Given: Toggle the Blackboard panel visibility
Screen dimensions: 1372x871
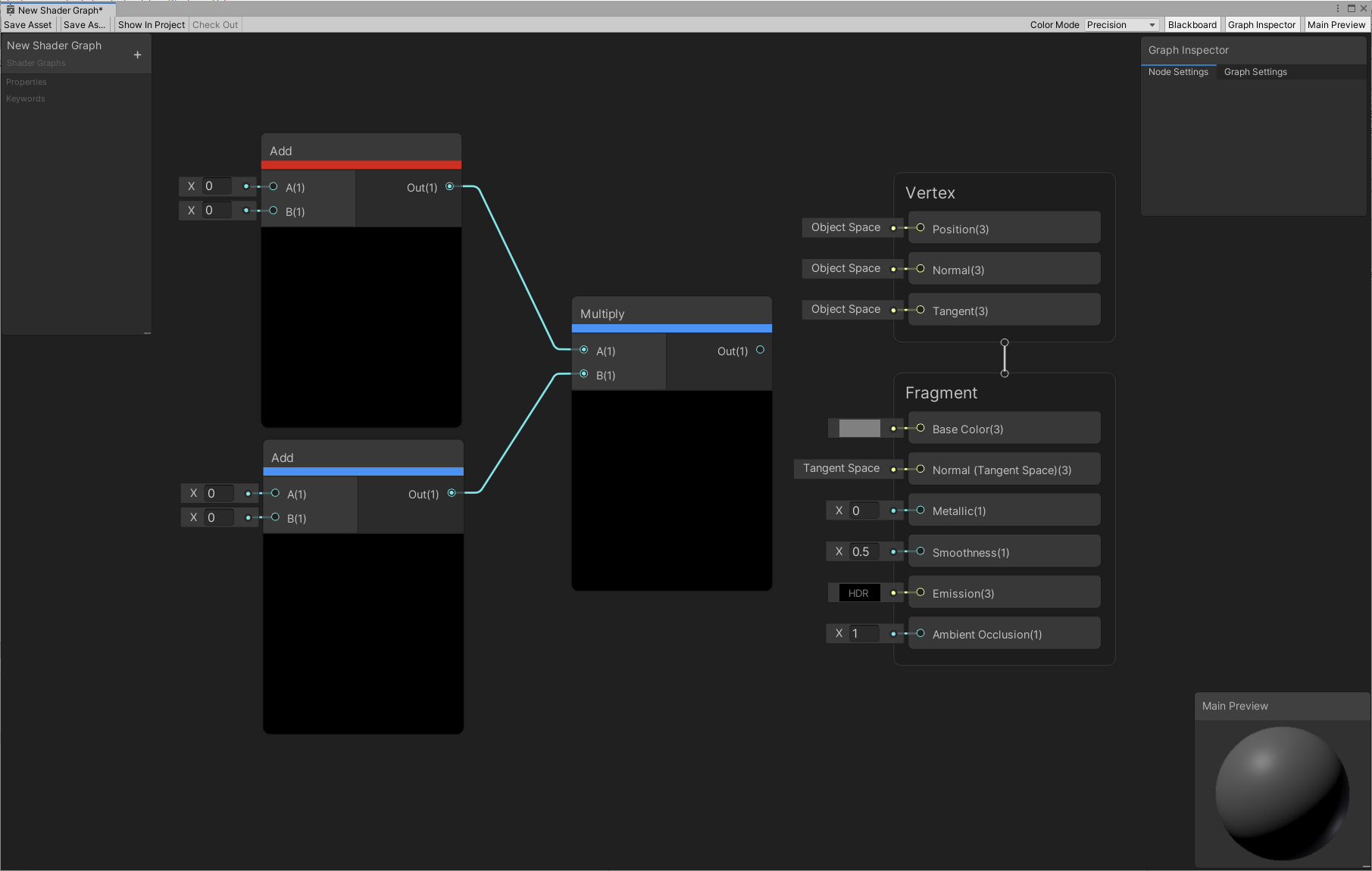Looking at the screenshot, I should click(1192, 25).
